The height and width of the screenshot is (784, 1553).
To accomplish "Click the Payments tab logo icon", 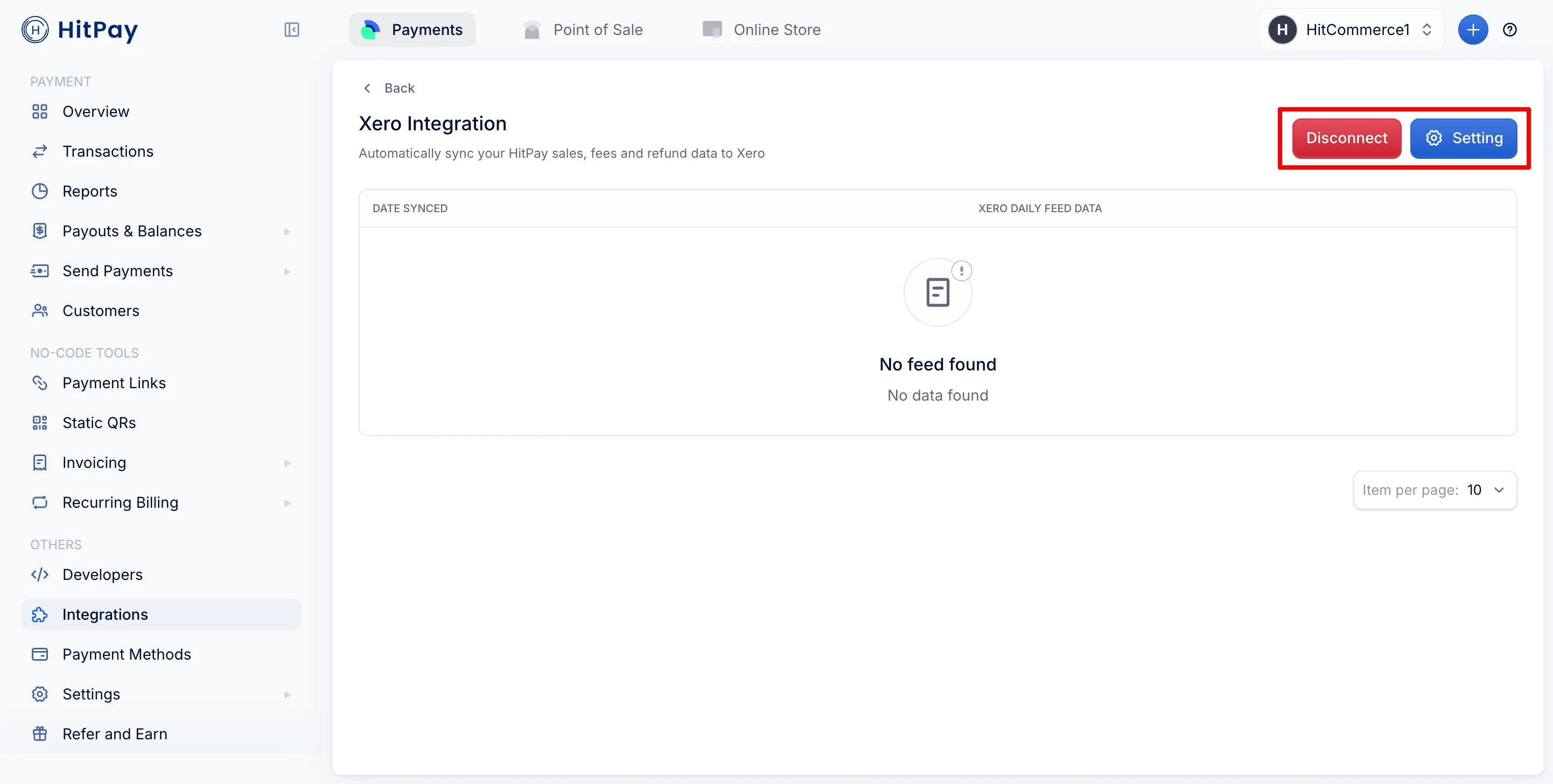I will click(x=369, y=30).
